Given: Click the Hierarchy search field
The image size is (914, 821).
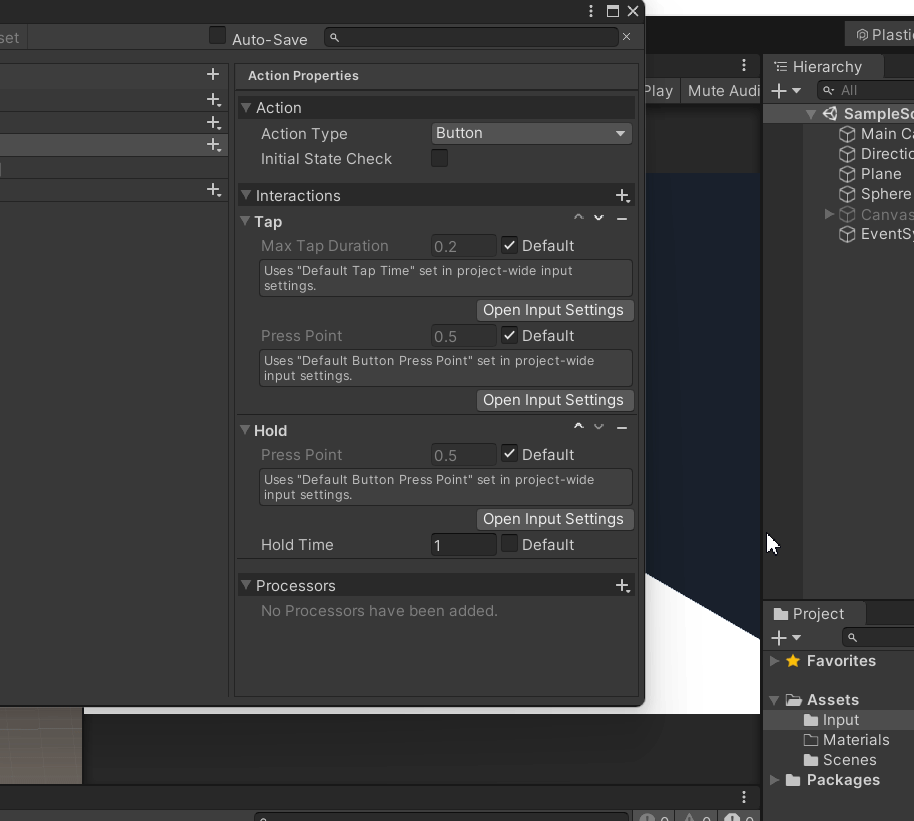Looking at the screenshot, I should click(867, 90).
